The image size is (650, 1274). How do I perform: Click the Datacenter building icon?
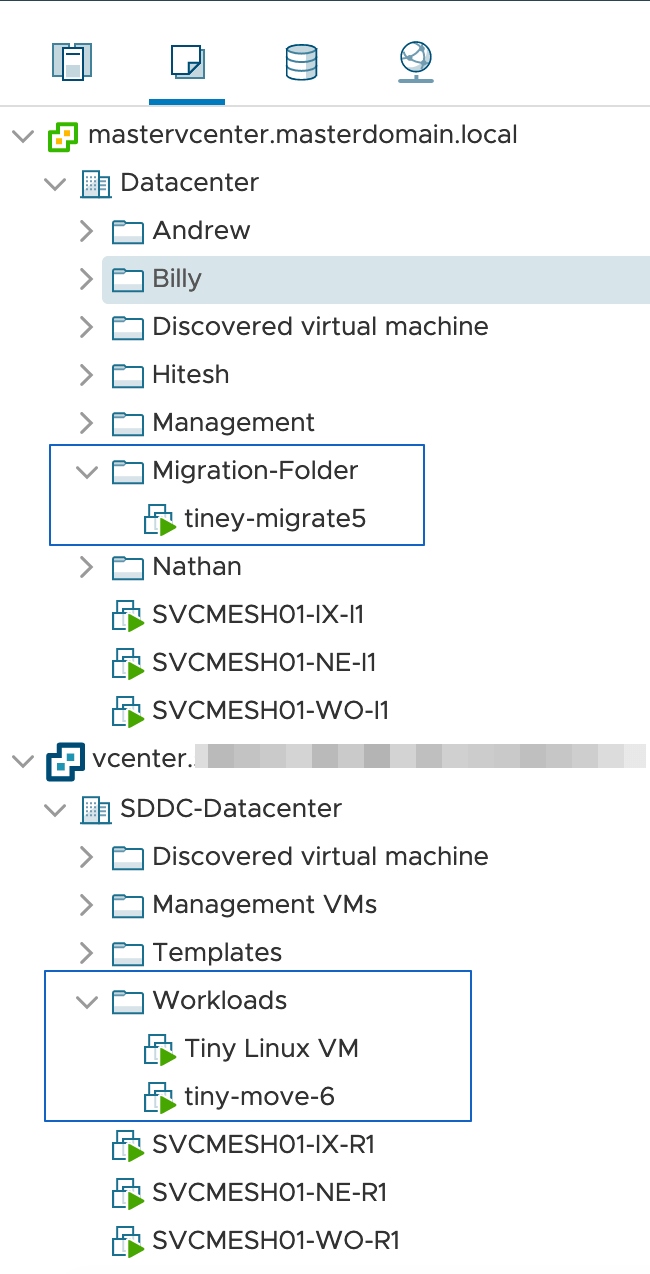95,183
